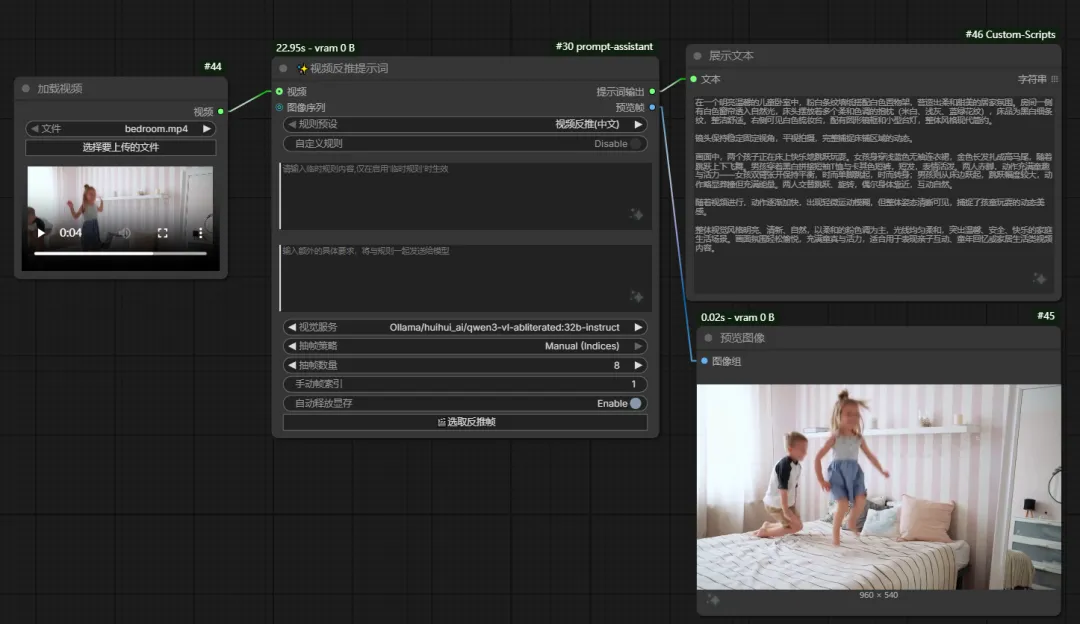Click the 视频 input port on 视频反推提示词 node
Image resolution: width=1080 pixels, height=624 pixels.
[x=279, y=92]
